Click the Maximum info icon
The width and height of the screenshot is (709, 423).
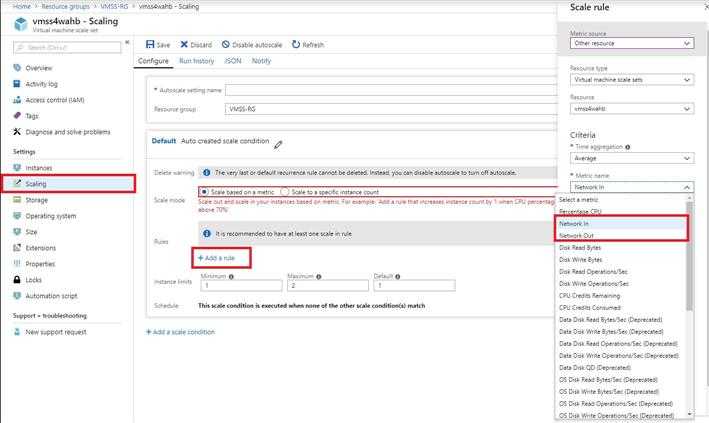tap(319, 276)
